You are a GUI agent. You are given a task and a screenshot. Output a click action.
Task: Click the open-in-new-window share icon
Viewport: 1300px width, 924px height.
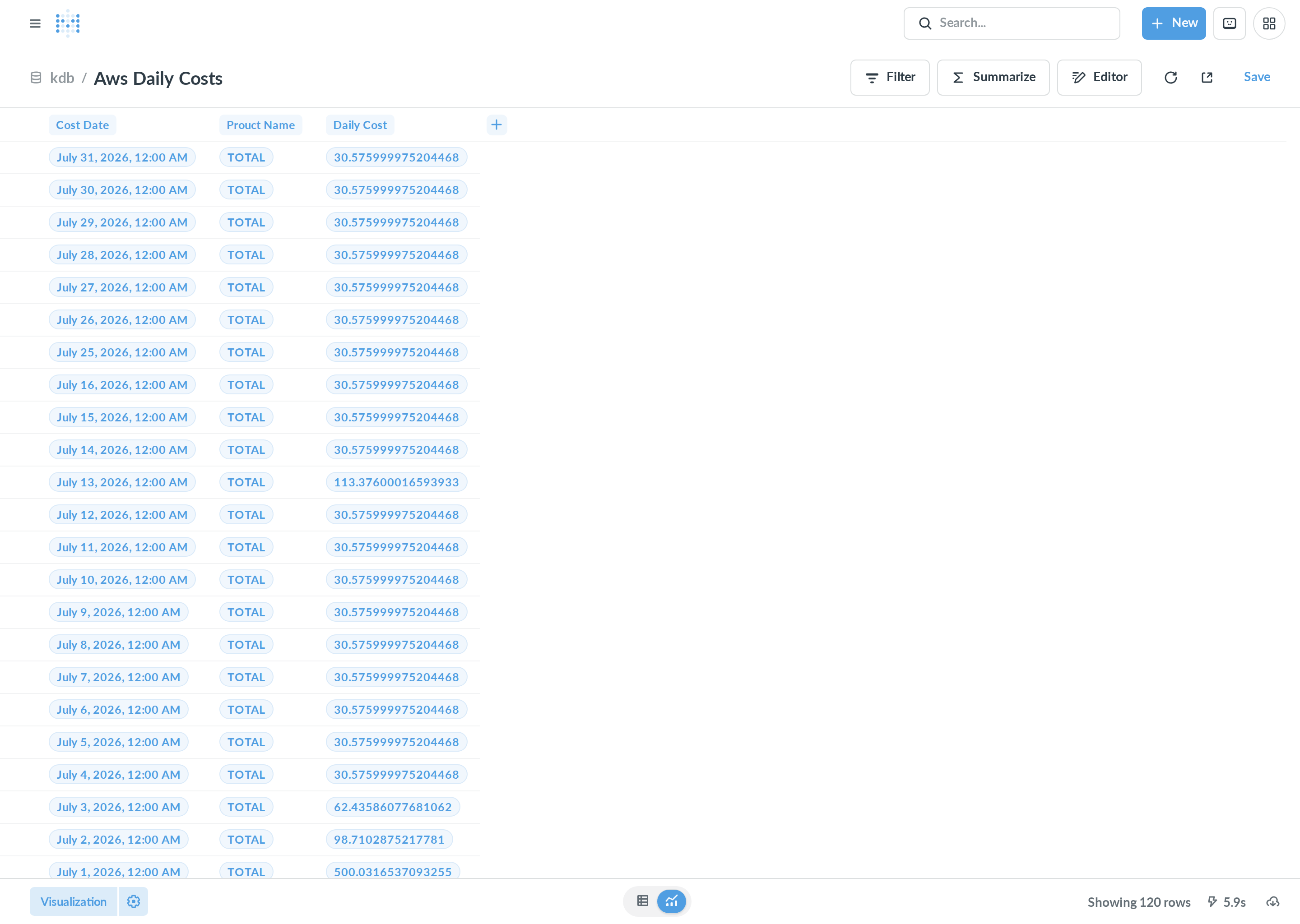(1207, 78)
